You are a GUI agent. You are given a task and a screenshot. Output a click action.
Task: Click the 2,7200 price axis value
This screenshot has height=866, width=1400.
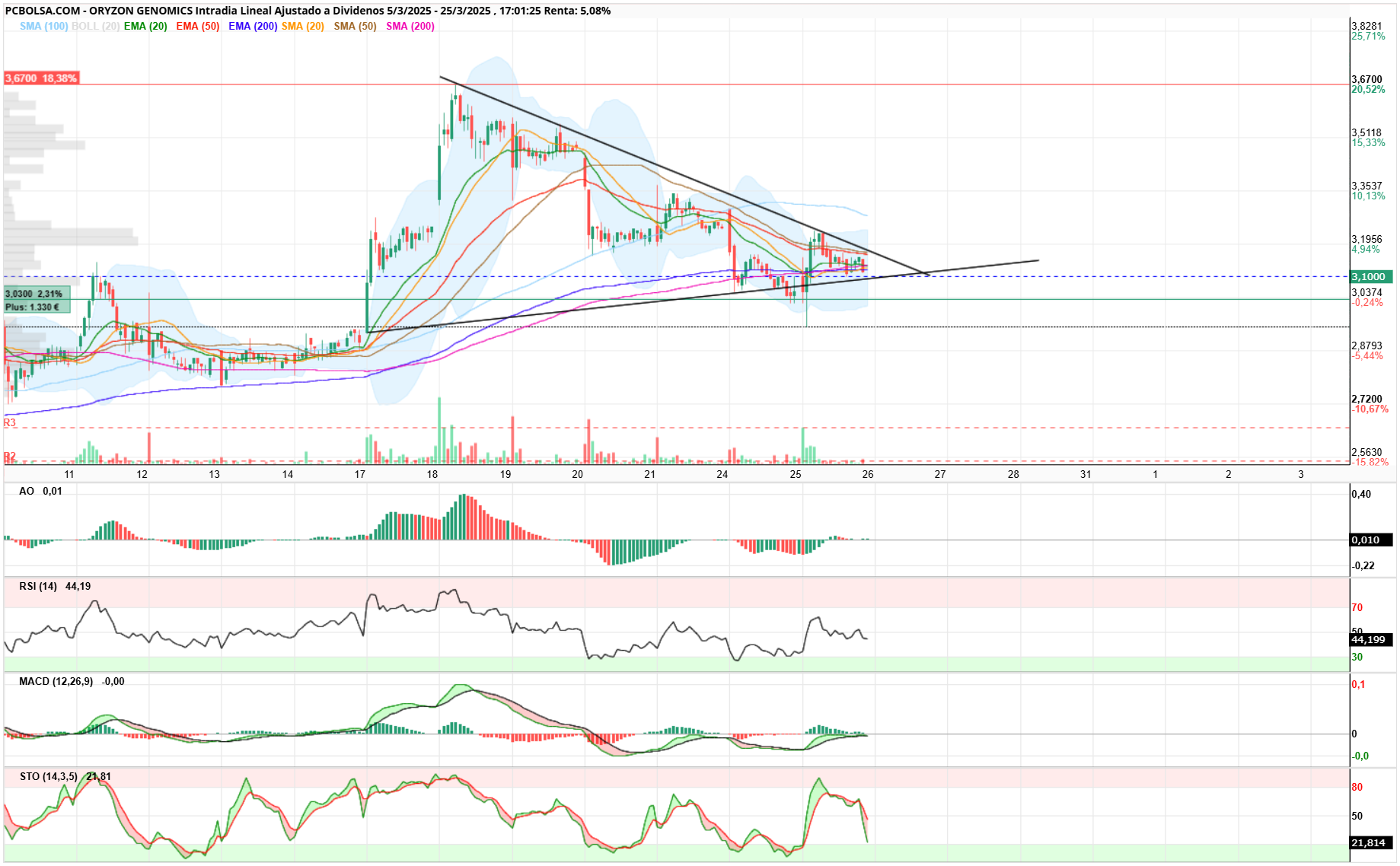1367,399
